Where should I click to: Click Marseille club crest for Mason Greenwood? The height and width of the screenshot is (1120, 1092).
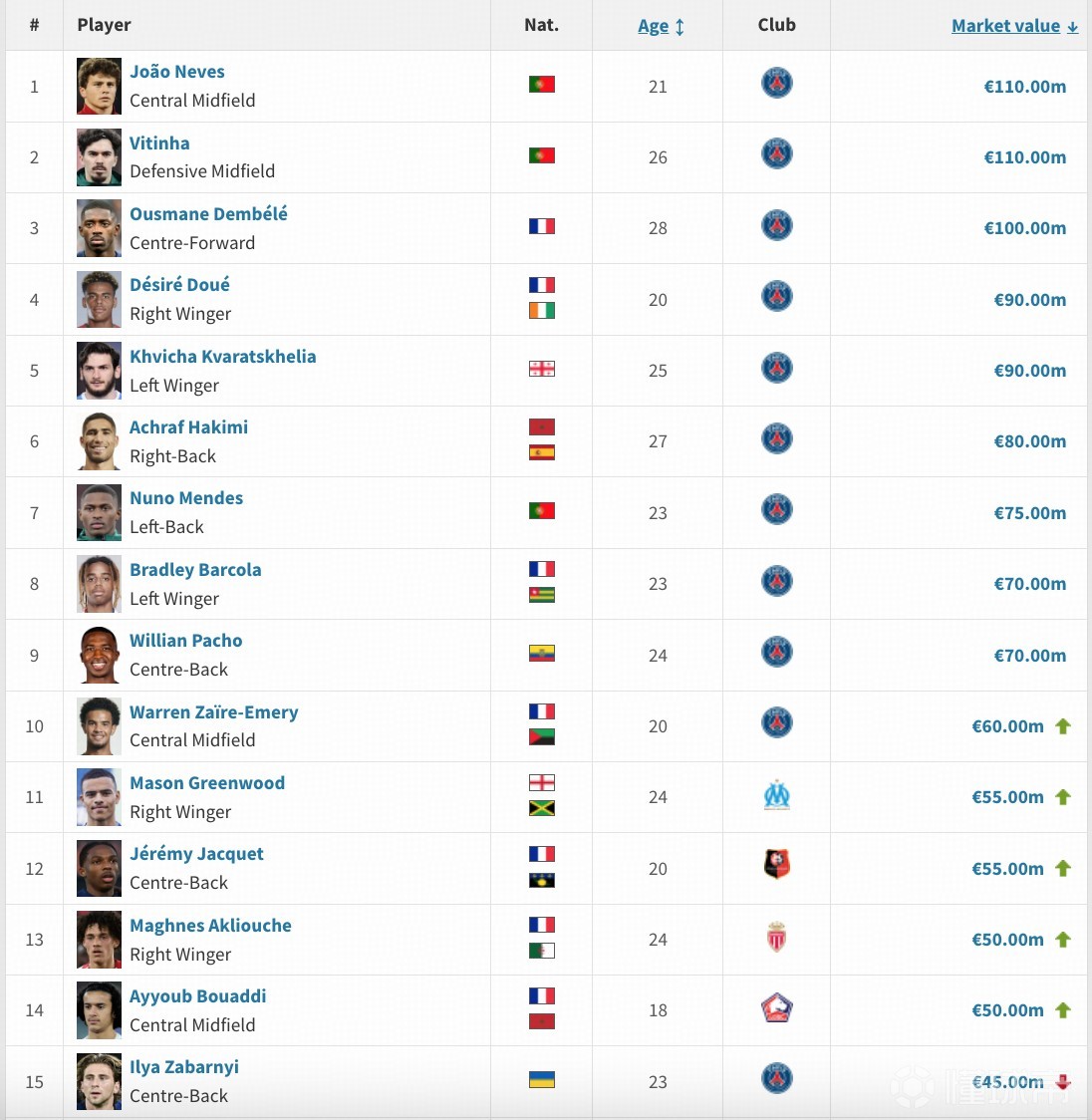click(776, 796)
